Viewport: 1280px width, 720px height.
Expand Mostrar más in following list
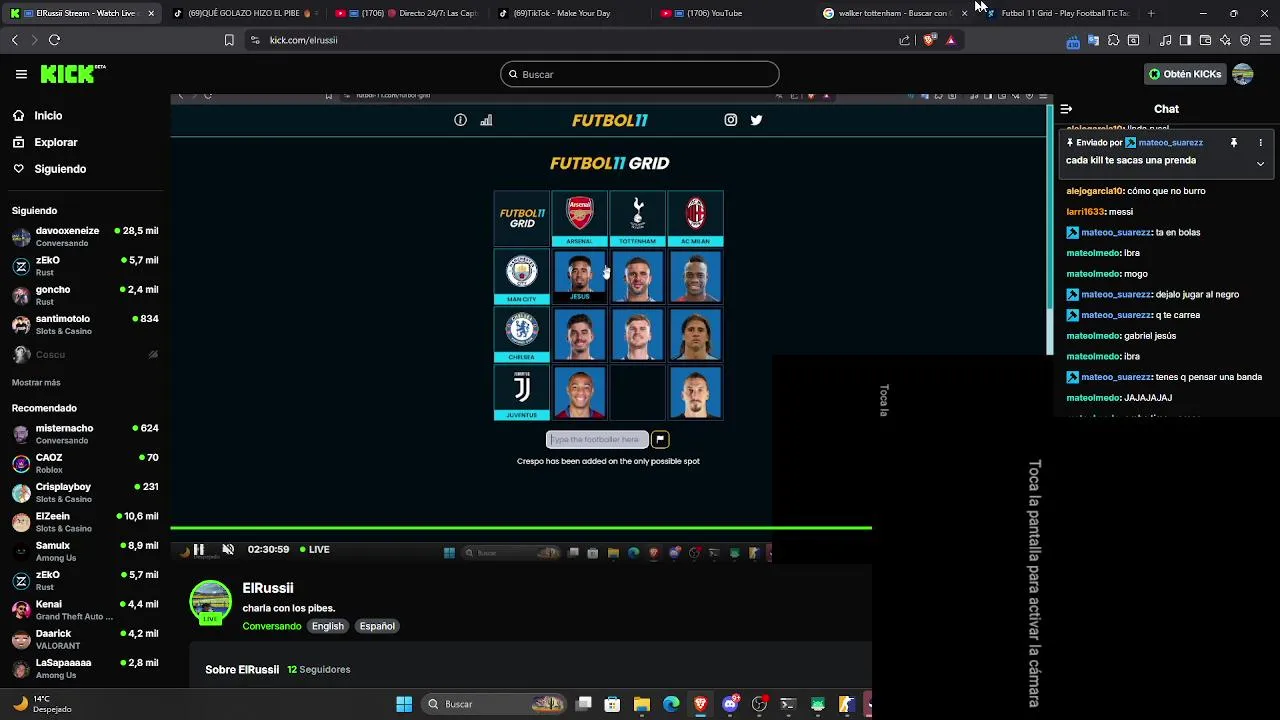(x=36, y=383)
